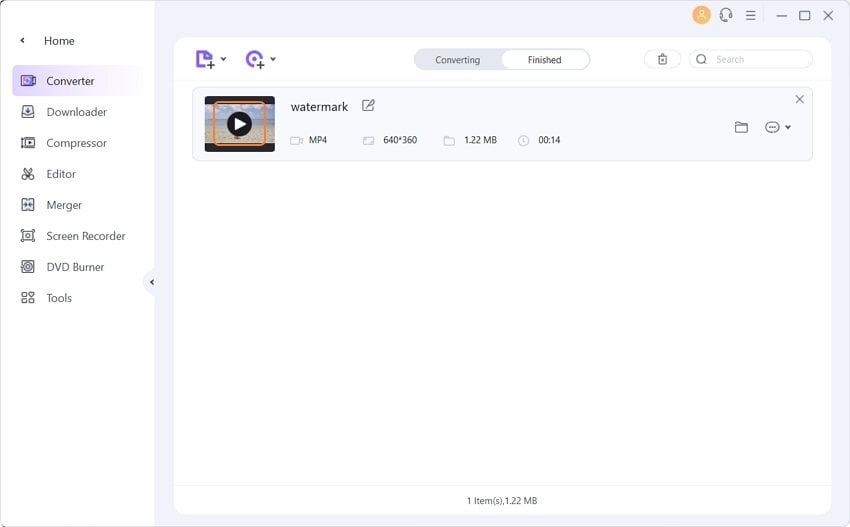Open the Downloader section
The height and width of the screenshot is (527, 850).
coord(76,112)
